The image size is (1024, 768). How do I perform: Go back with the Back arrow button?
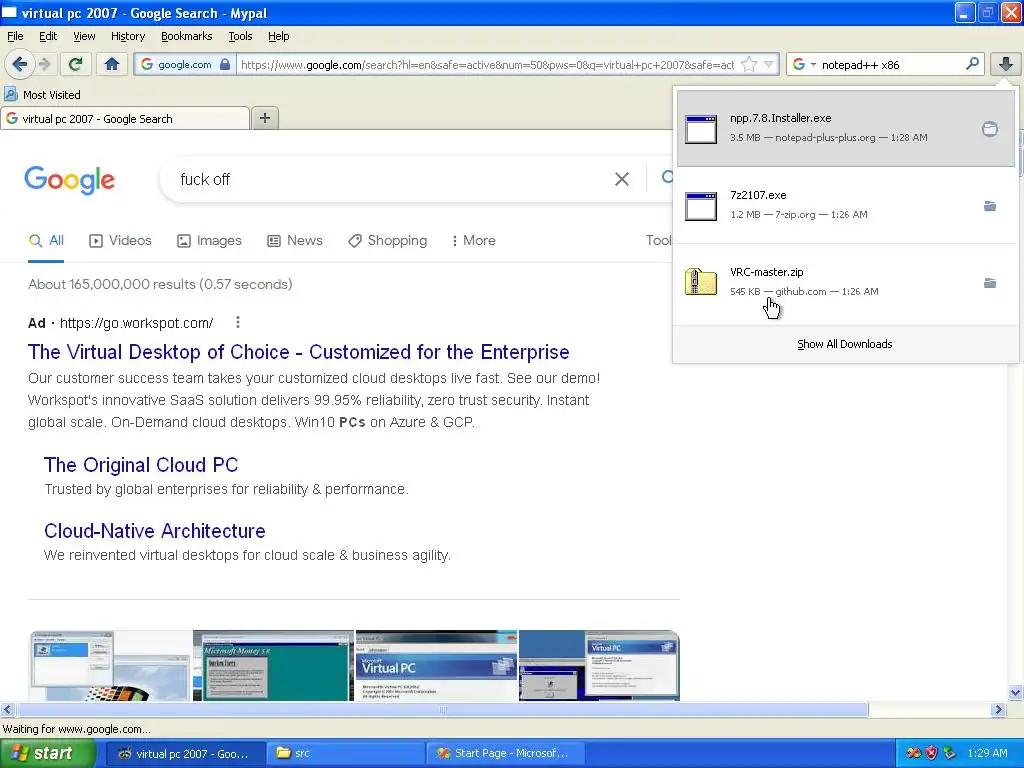click(x=20, y=64)
